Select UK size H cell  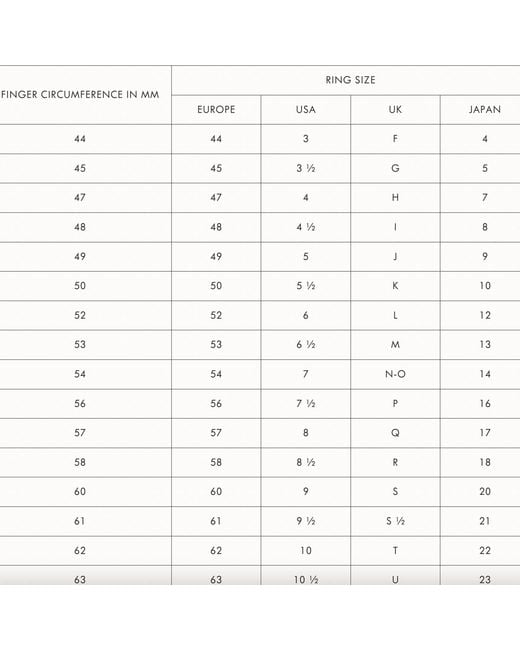click(395, 198)
